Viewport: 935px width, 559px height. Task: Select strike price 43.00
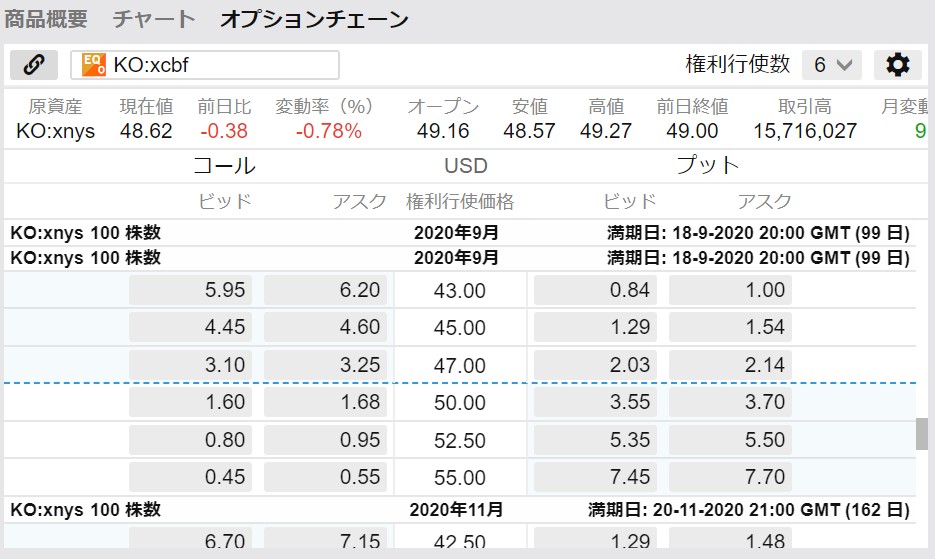pos(460,291)
